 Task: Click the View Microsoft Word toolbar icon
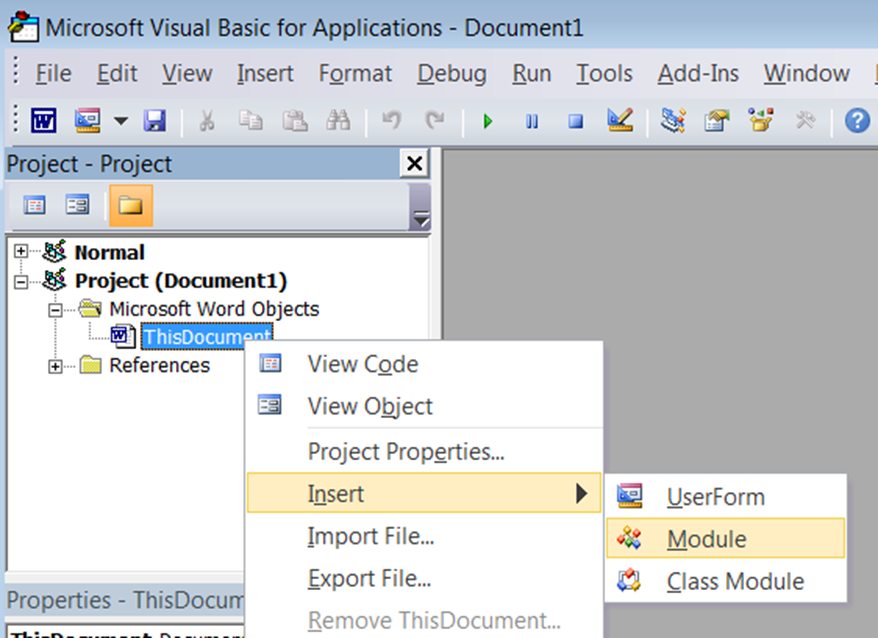tap(43, 120)
